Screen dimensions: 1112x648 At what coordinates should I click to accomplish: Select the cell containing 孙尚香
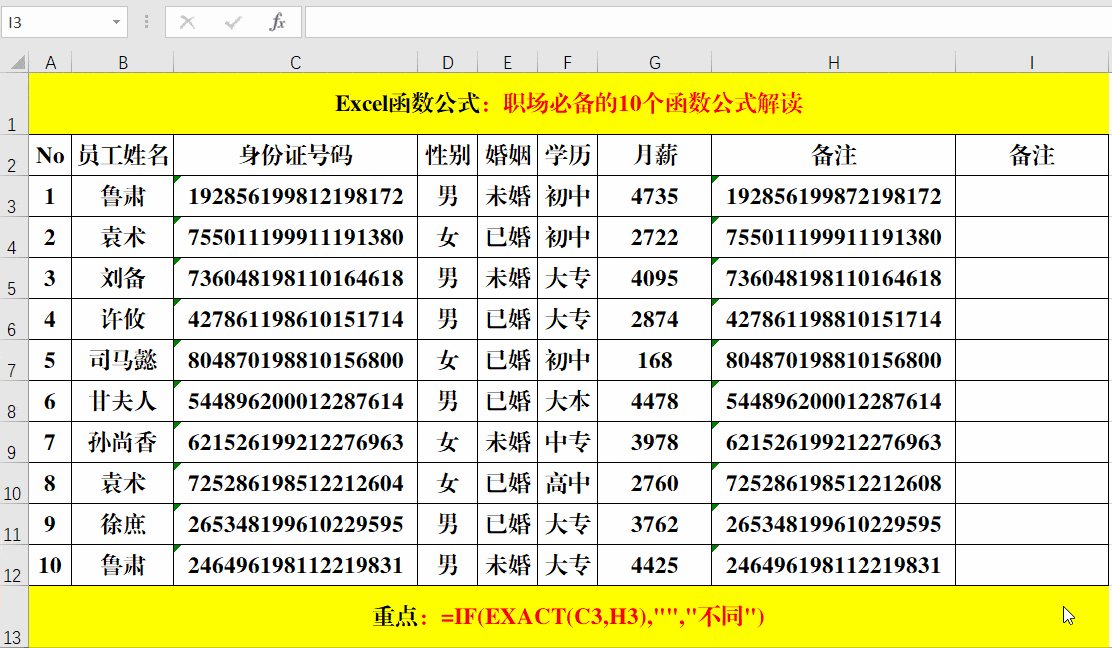pos(123,442)
